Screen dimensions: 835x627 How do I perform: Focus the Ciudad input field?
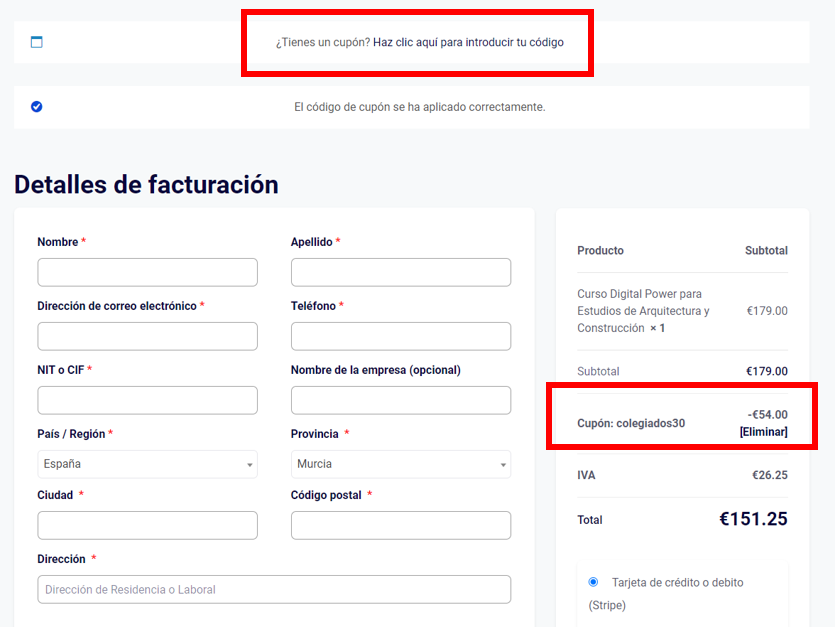(x=148, y=525)
